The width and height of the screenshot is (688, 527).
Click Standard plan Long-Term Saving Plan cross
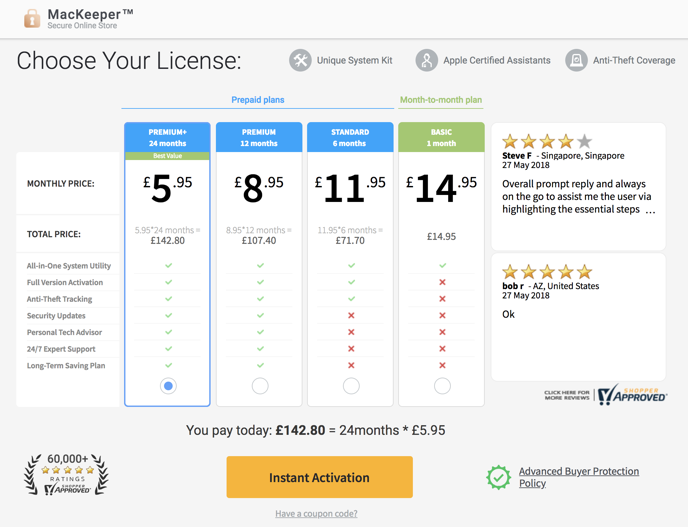[x=351, y=366]
